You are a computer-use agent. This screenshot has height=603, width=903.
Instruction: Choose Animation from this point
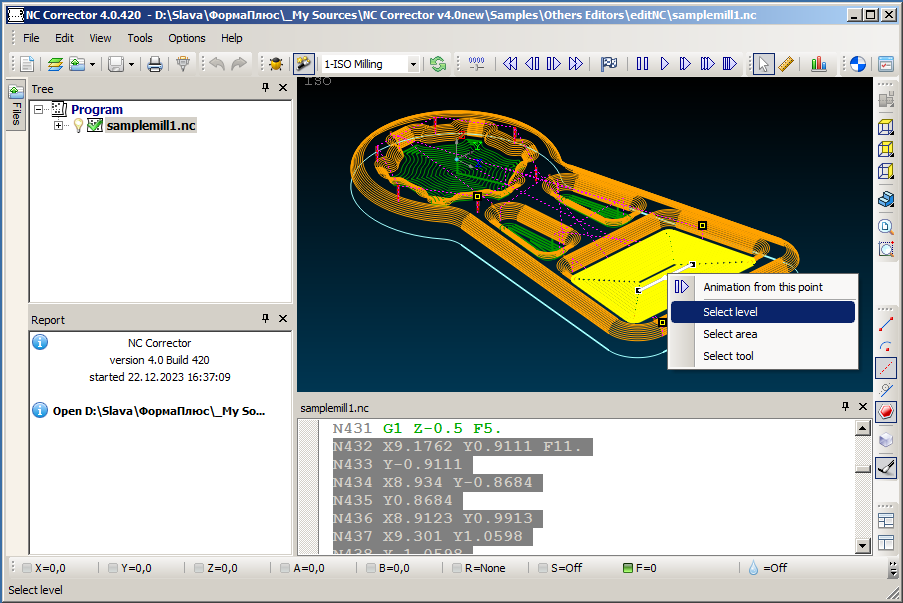[763, 287]
